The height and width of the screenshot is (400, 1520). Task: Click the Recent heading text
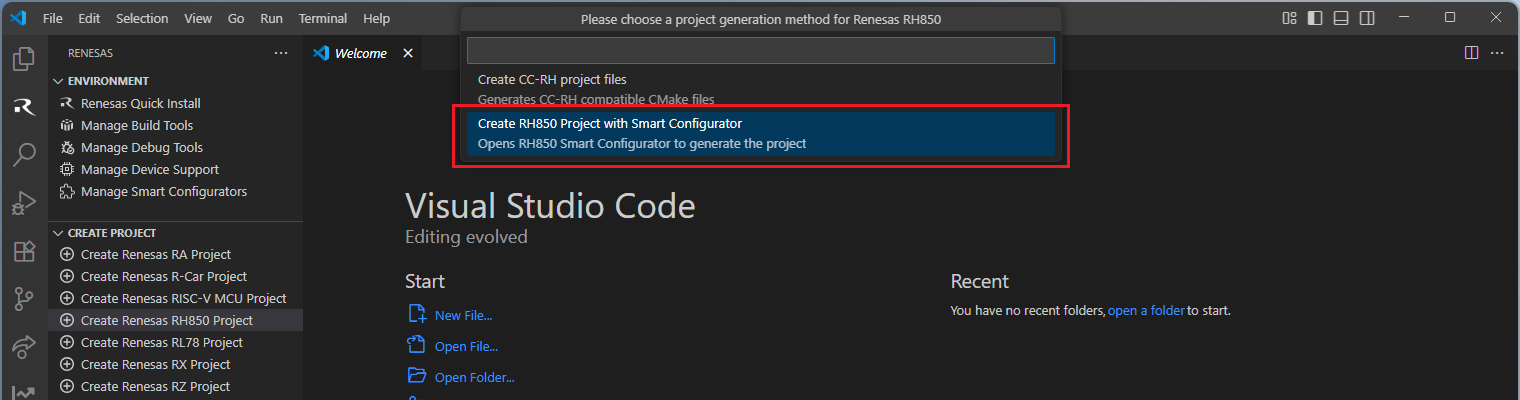[979, 281]
